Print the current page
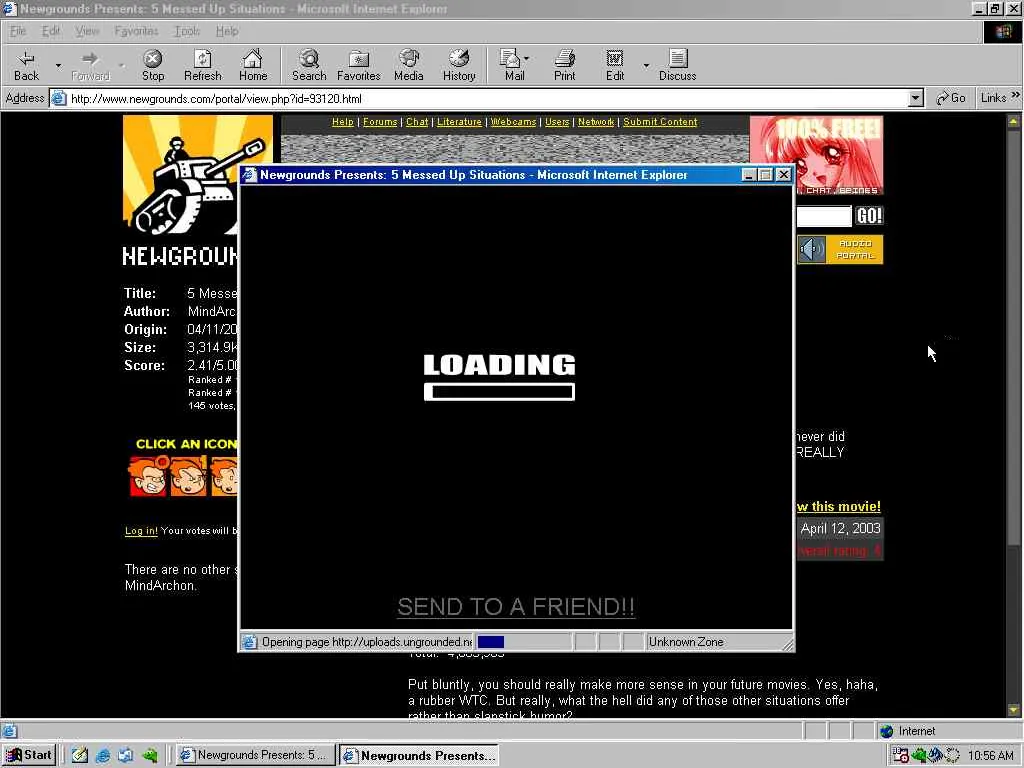This screenshot has width=1024, height=768. 565,65
